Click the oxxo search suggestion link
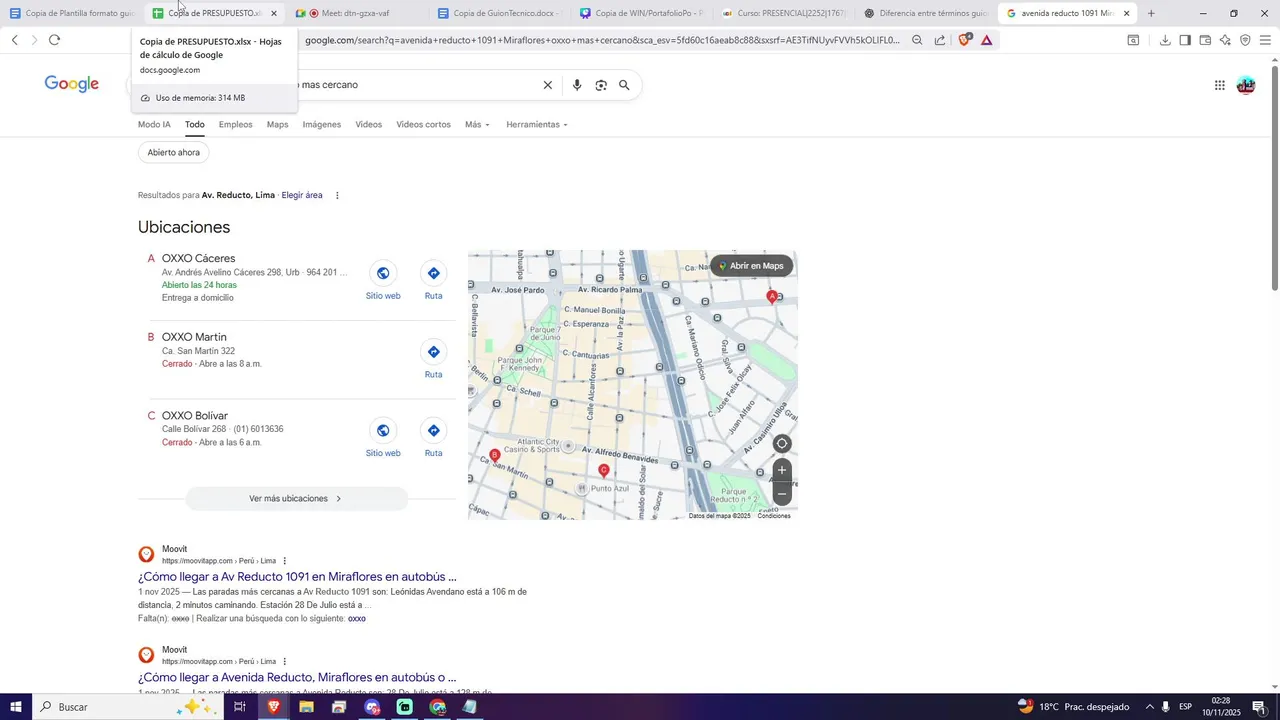 pos(357,618)
